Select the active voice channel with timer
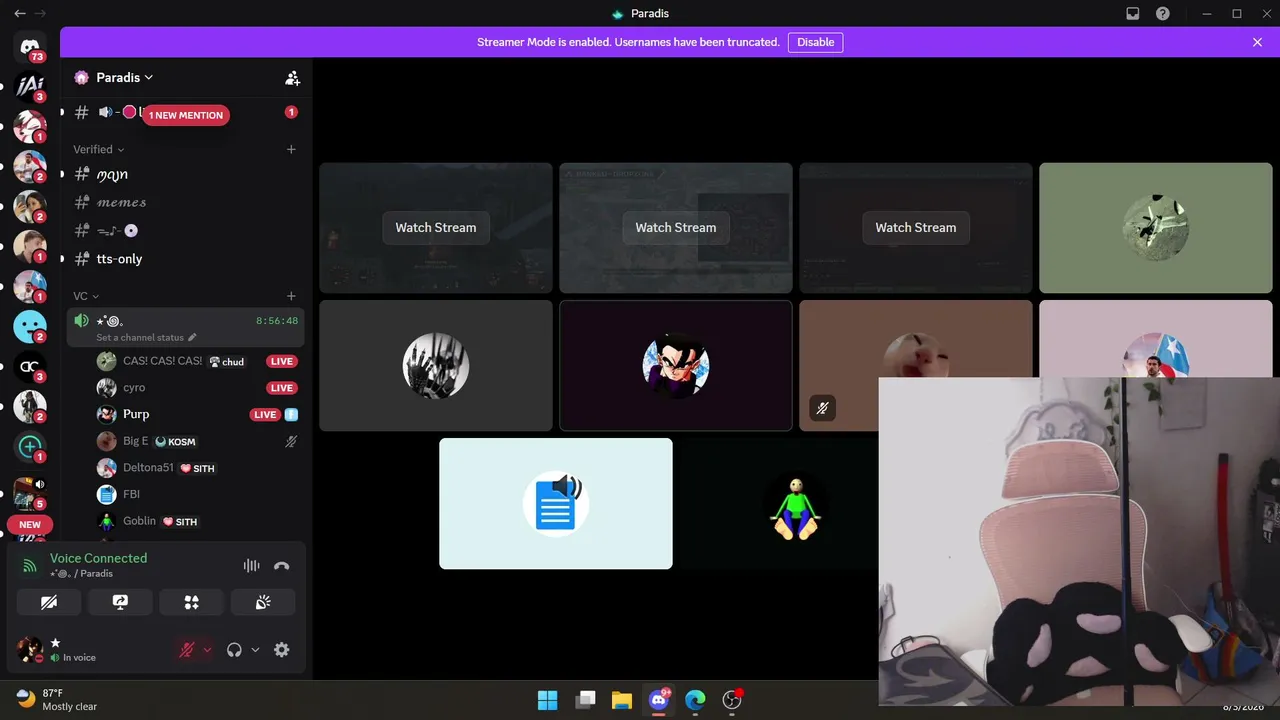The height and width of the screenshot is (720, 1280). point(185,327)
